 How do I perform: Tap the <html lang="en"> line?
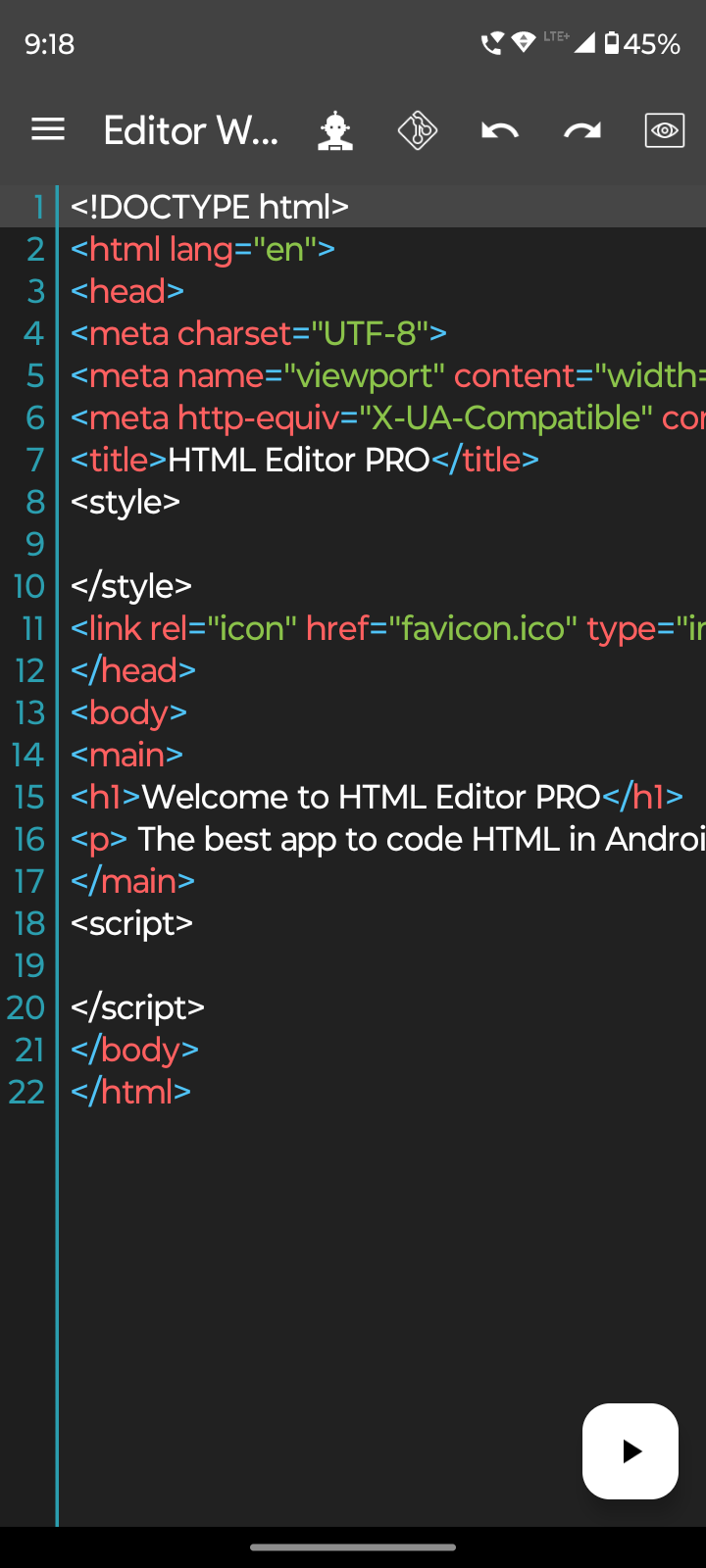click(203, 249)
